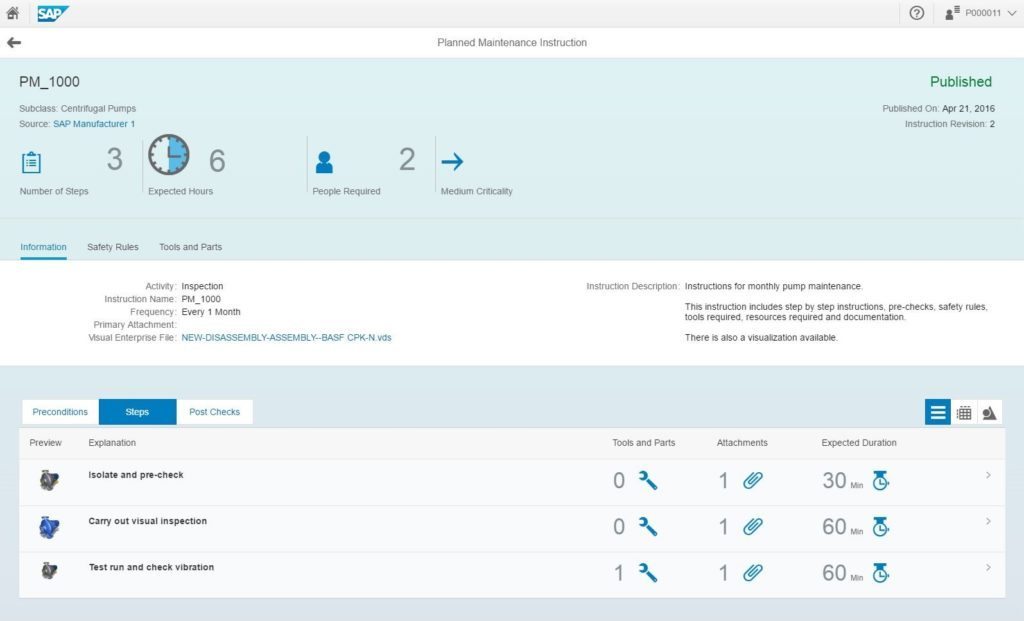Click the 'Test run and check vibration' step text

[152, 567]
